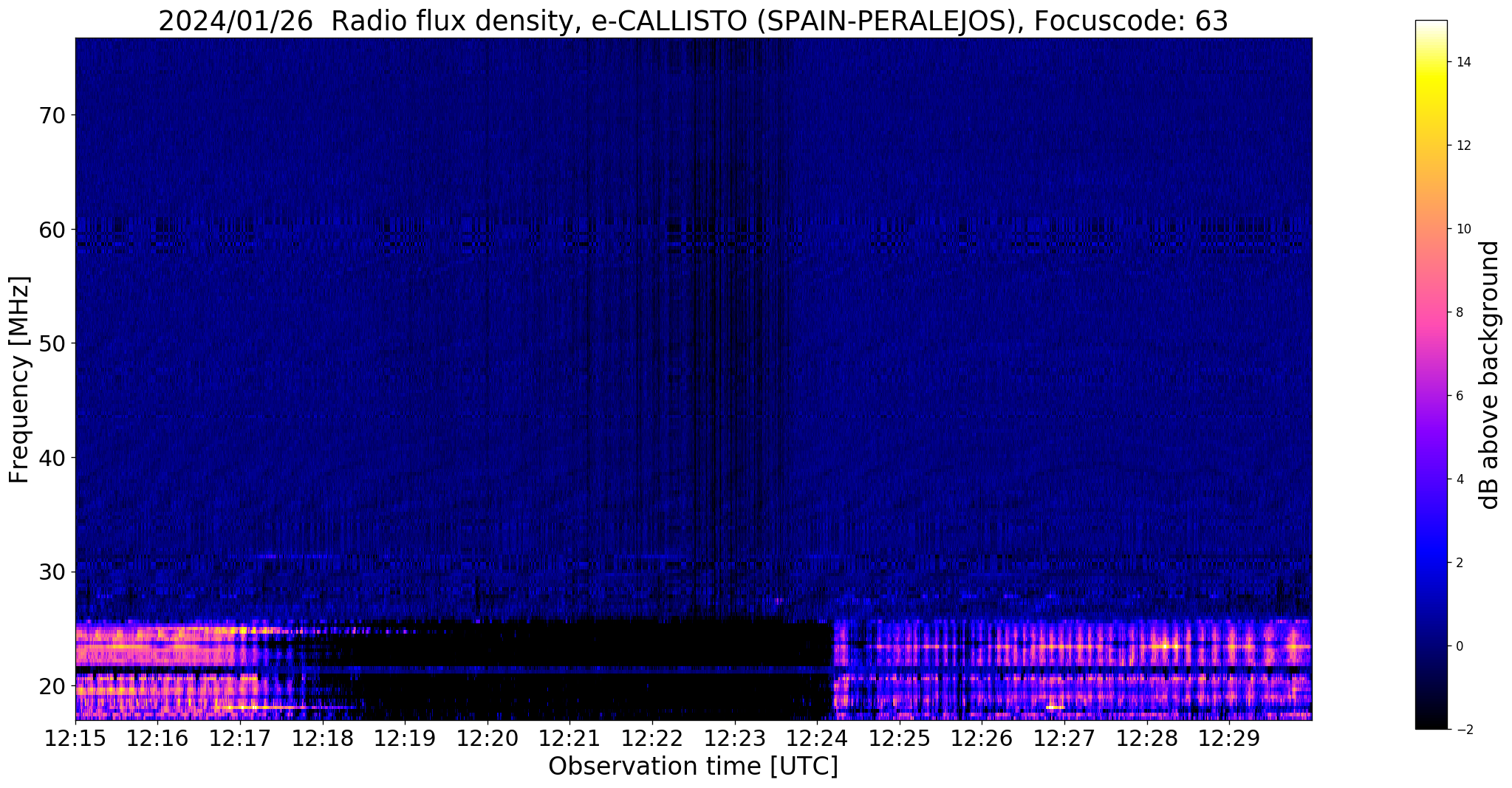Click the plot title mentioning e-CALLISTO SPAIN-PERALEJOS
This screenshot has width=1512, height=788.
pos(693,21)
